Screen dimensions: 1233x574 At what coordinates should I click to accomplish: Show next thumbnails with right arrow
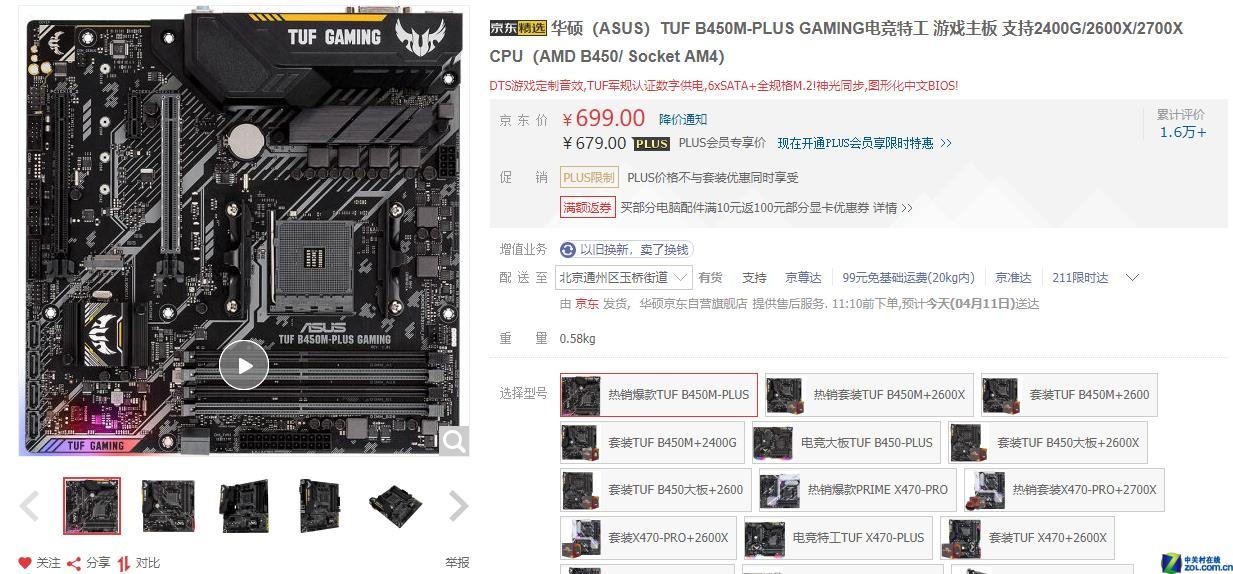coord(458,506)
